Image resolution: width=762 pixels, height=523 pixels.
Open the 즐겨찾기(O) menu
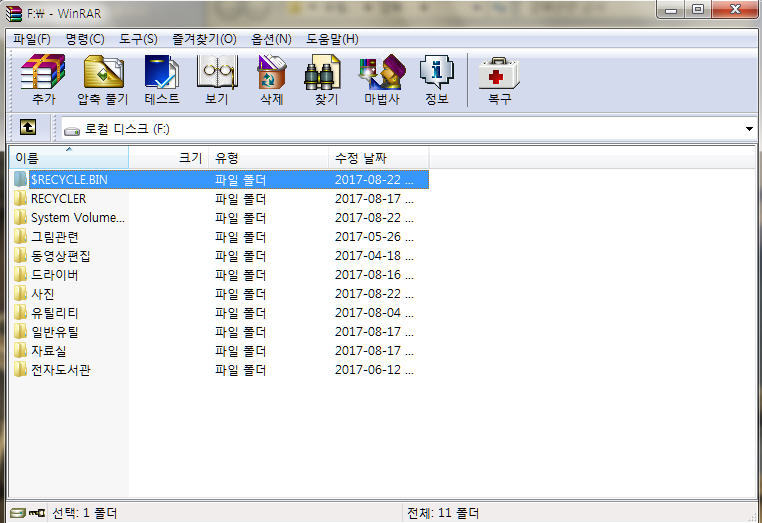[204, 39]
